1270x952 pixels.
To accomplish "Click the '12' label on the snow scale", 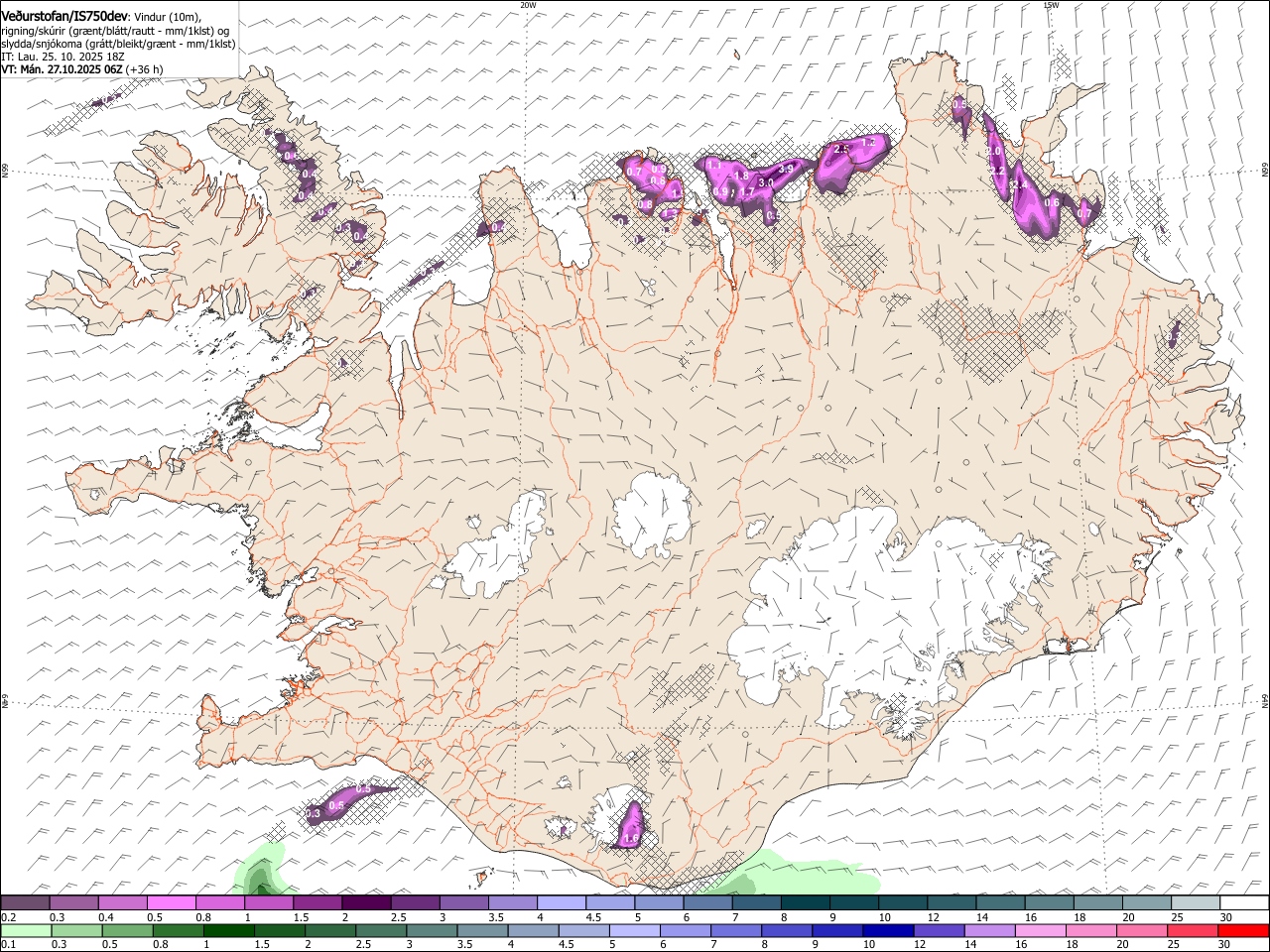I will coord(934,917).
